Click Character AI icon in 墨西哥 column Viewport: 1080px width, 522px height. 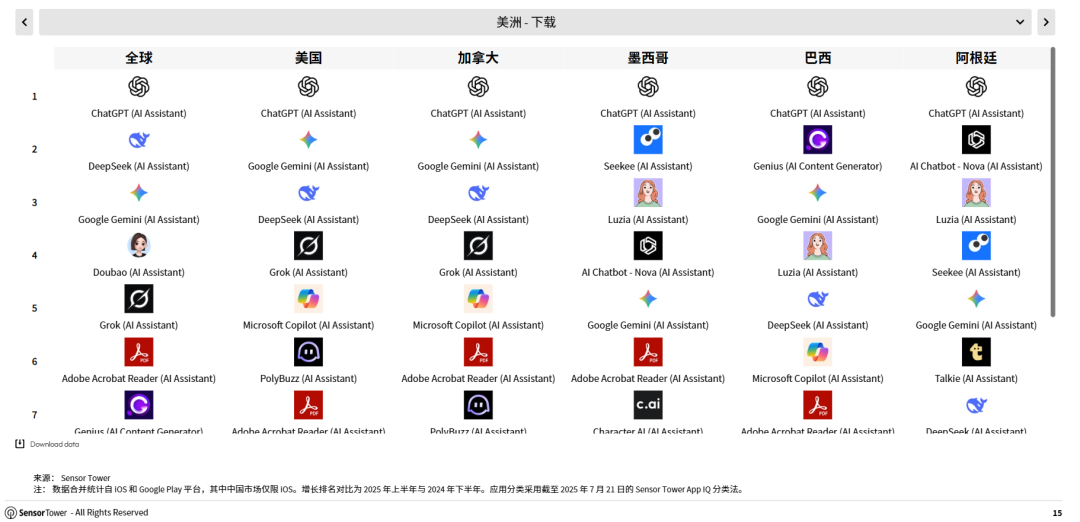point(648,404)
